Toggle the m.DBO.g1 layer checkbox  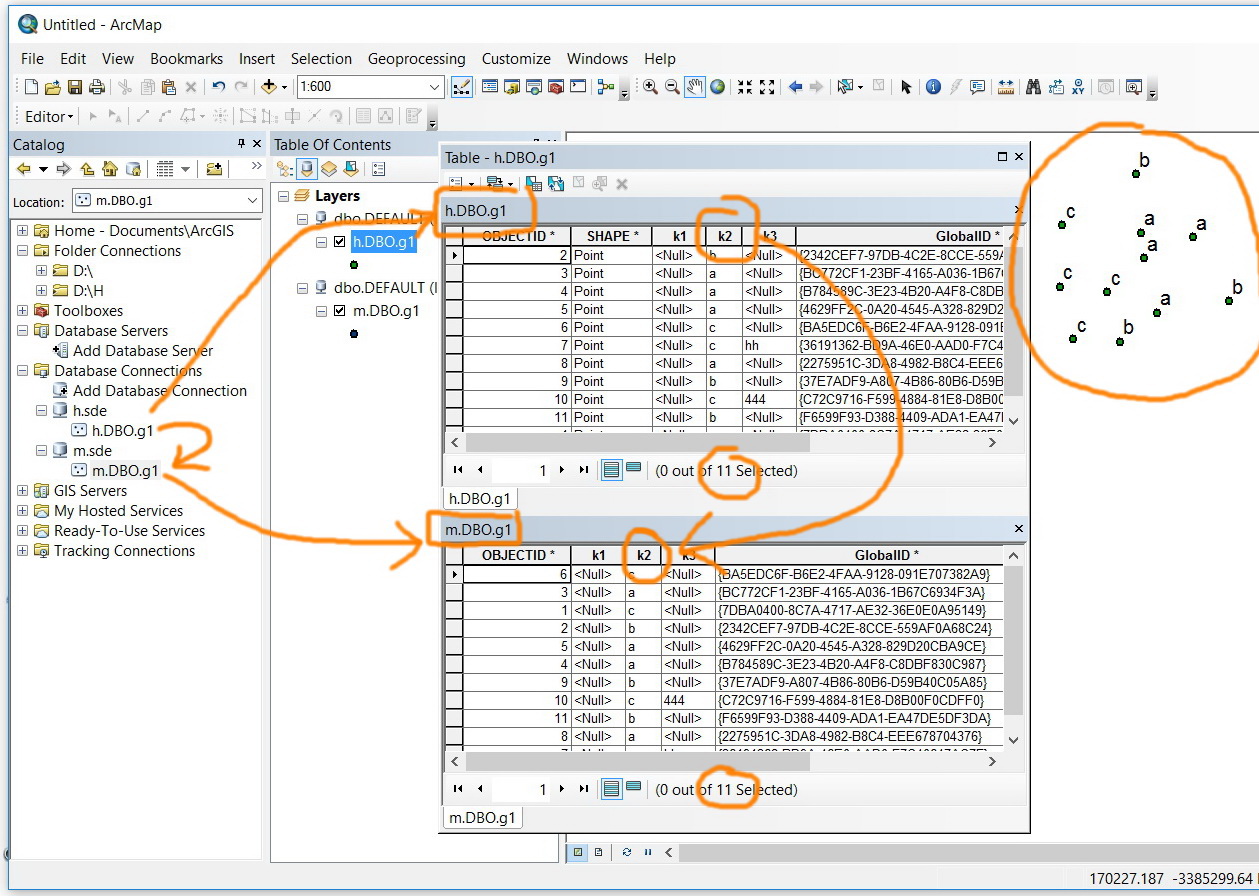pyautogui.click(x=340, y=311)
